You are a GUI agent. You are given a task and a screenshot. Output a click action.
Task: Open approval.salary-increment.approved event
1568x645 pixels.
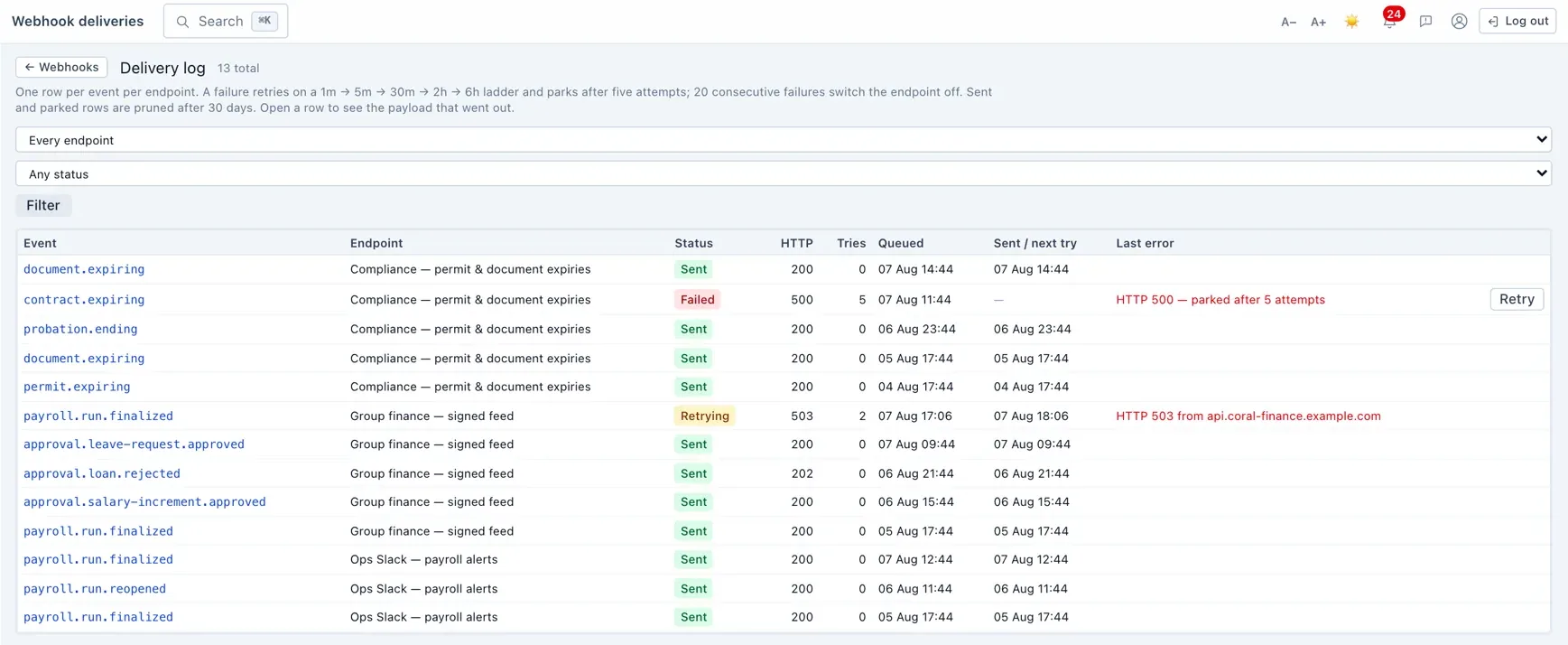click(x=144, y=502)
